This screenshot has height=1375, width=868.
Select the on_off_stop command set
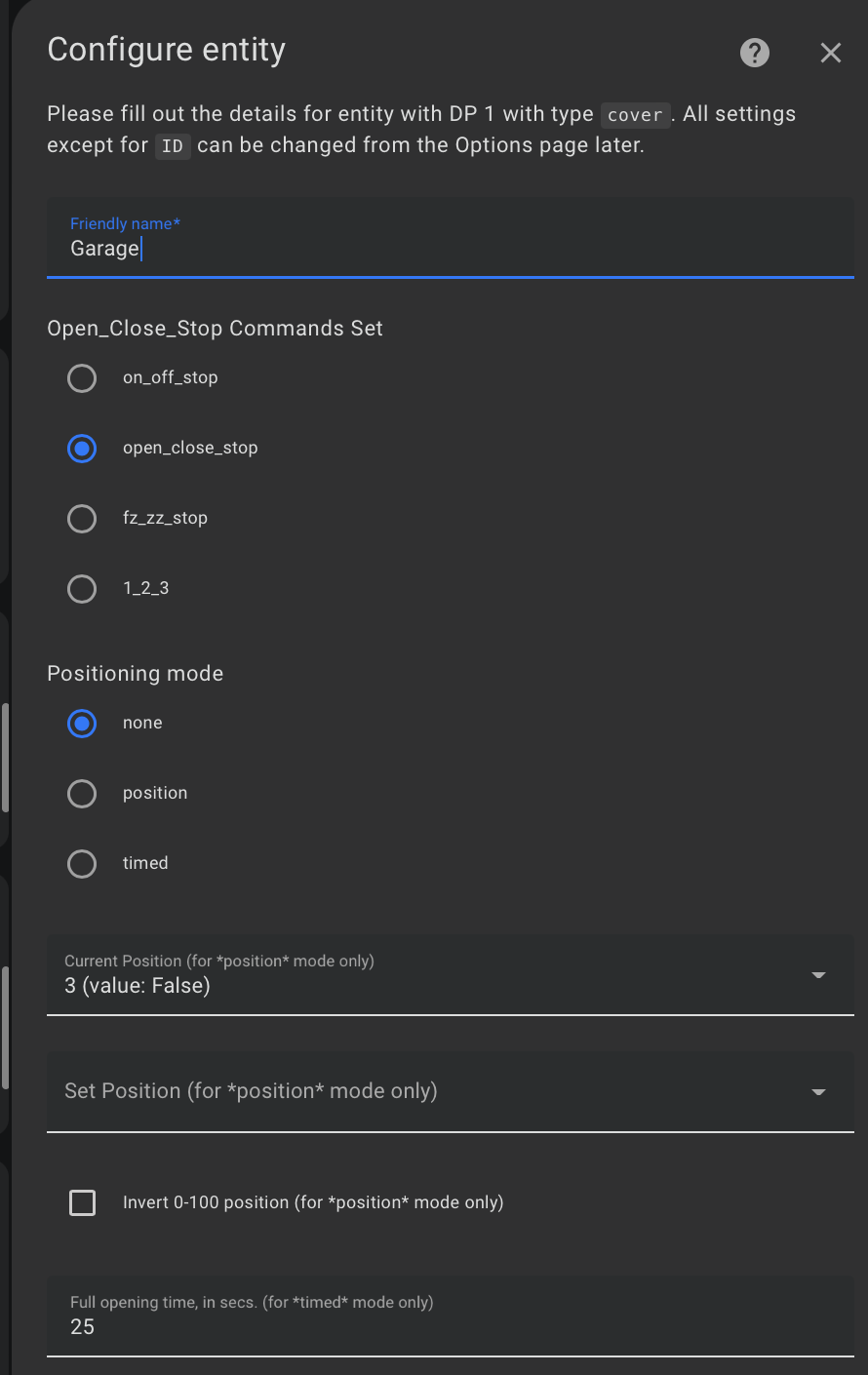[82, 378]
